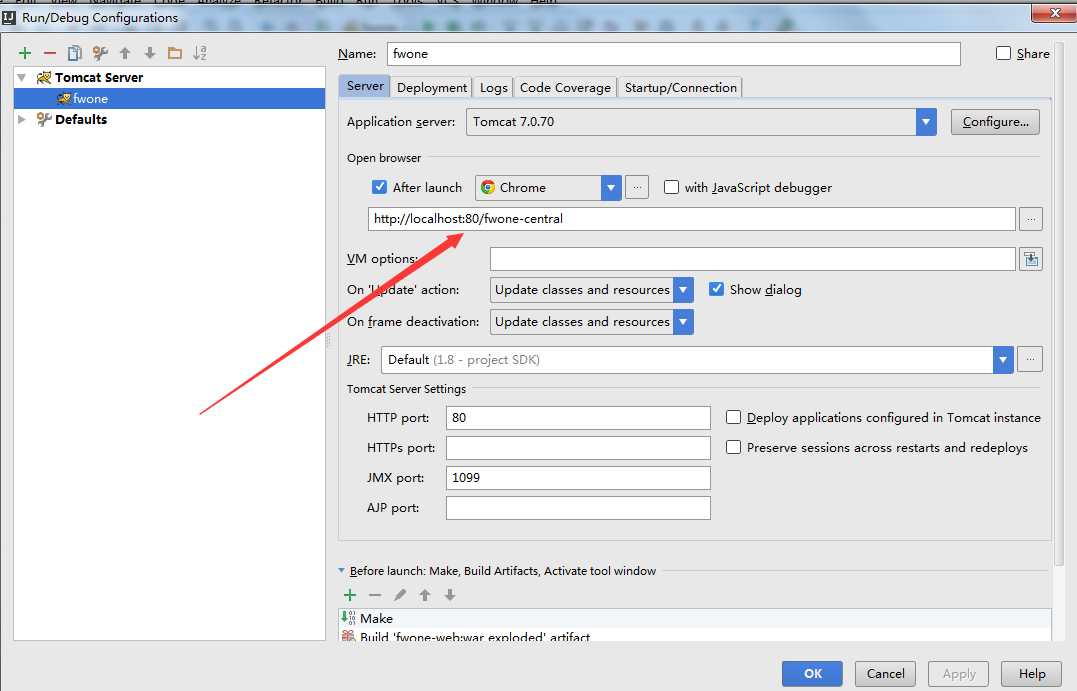Select the fwone configuration in the tree
Image resolution: width=1077 pixels, height=691 pixels.
click(x=169, y=98)
